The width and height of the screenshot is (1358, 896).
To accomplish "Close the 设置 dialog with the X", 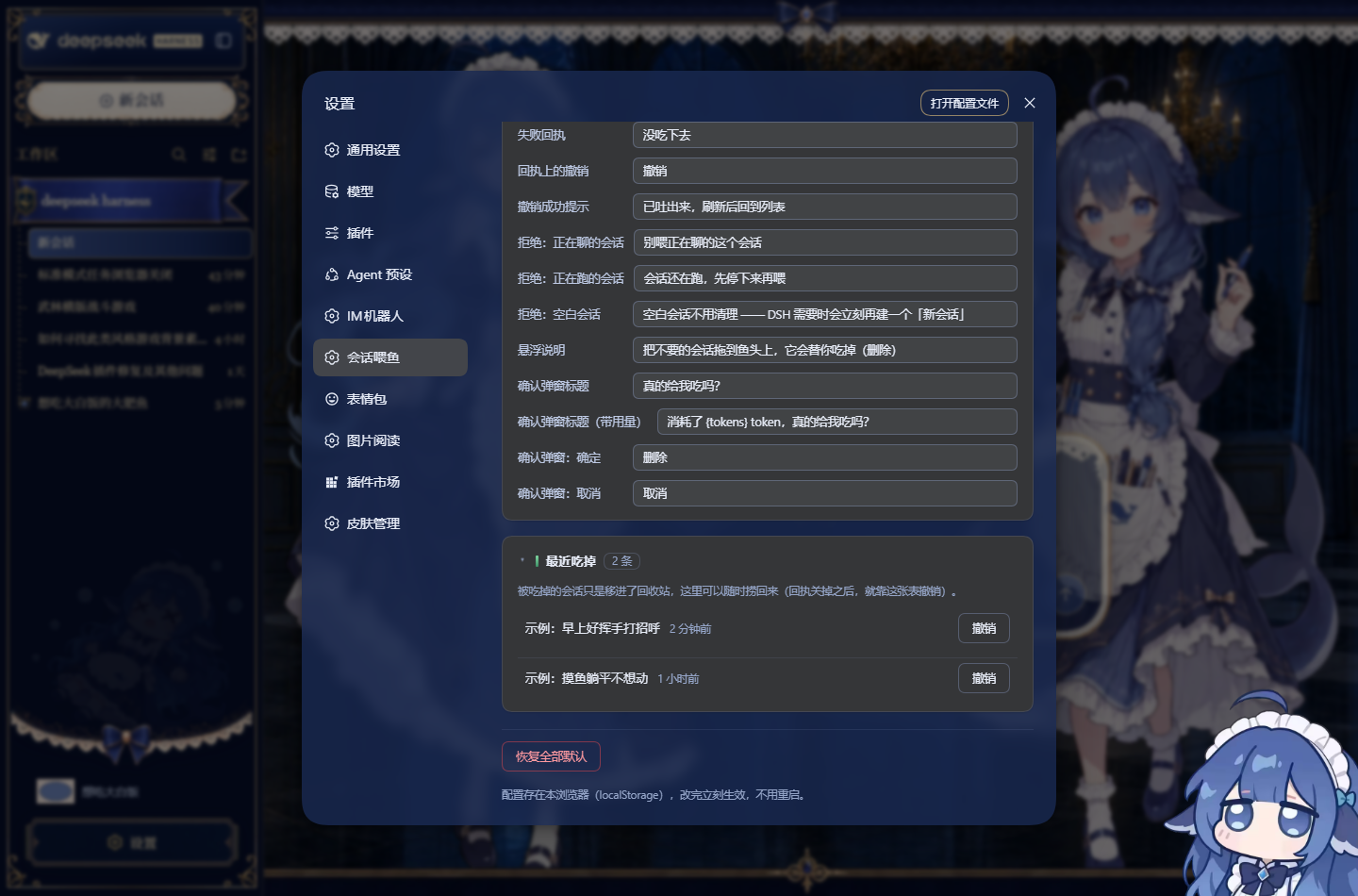I will [1030, 103].
